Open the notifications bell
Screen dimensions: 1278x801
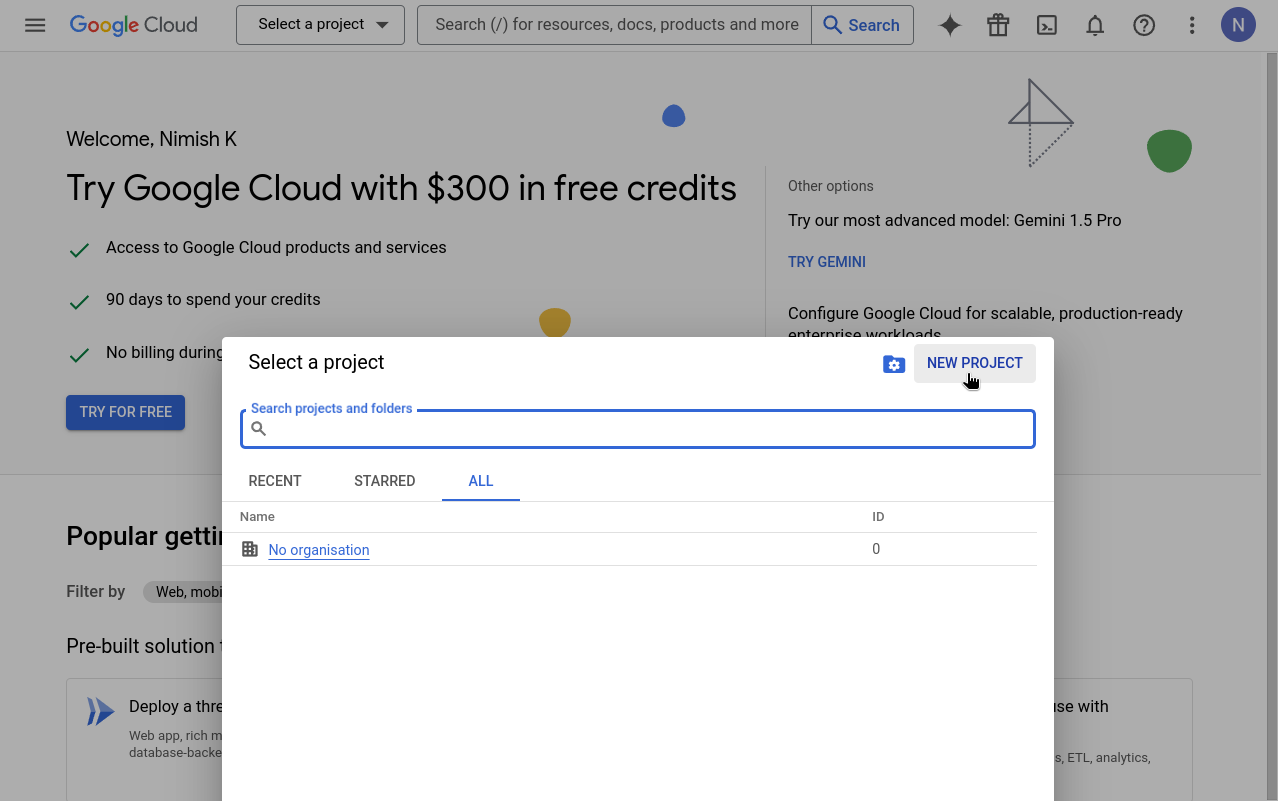tap(1094, 25)
